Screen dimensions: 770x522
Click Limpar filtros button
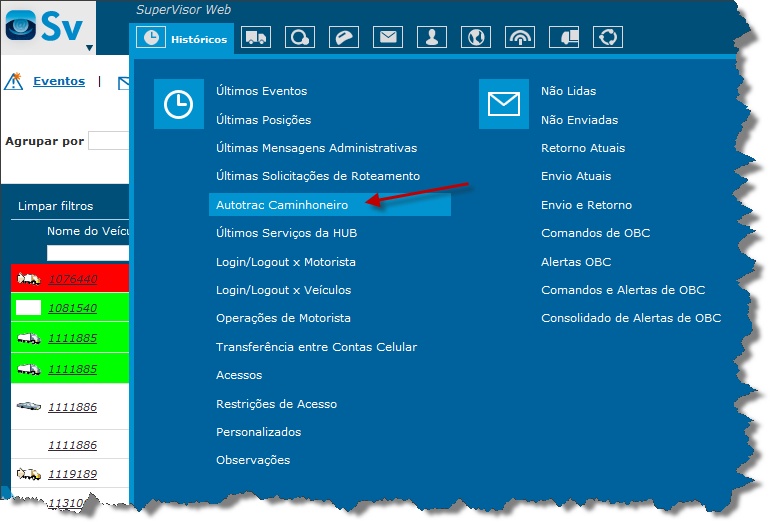[x=55, y=206]
